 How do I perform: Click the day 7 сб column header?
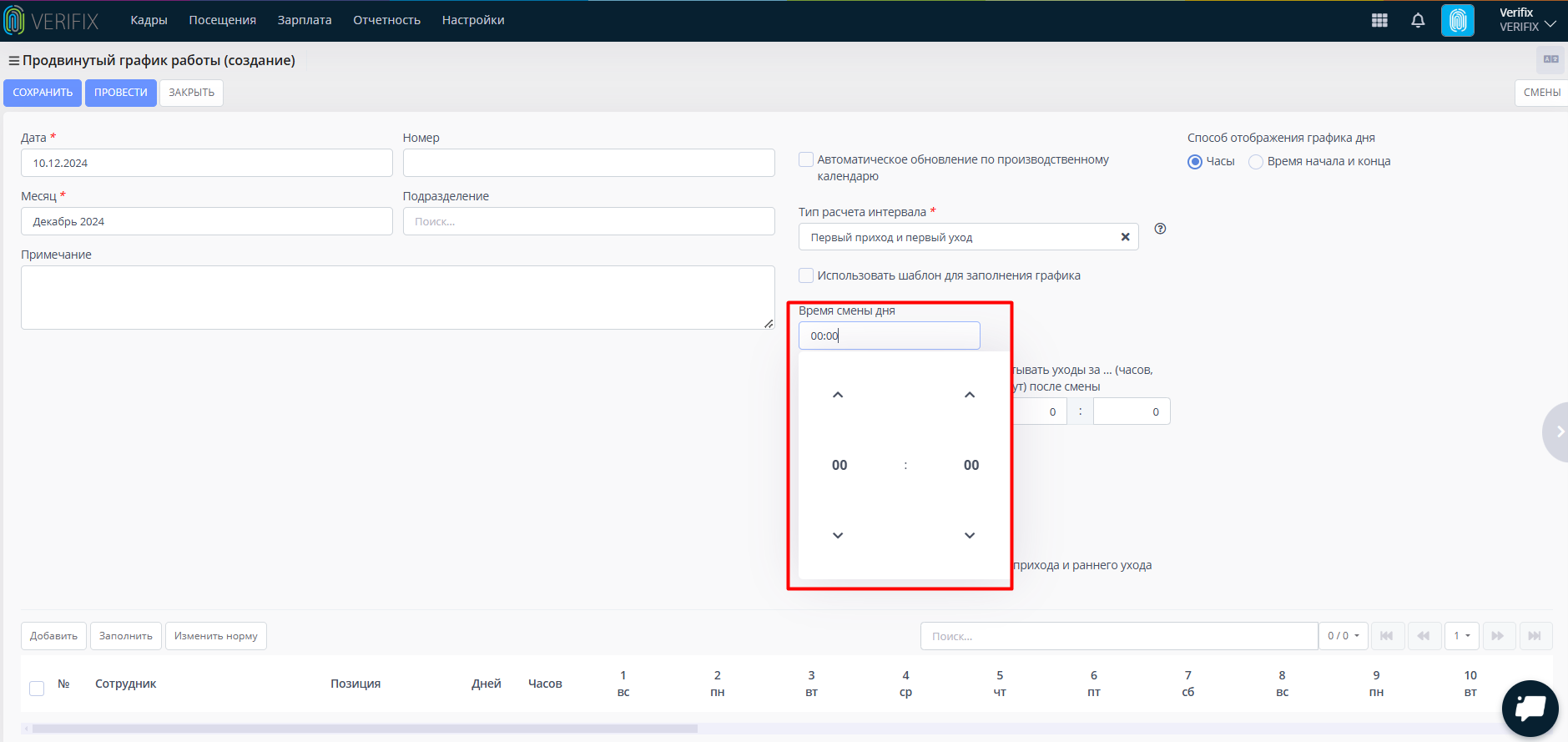coord(1188,684)
